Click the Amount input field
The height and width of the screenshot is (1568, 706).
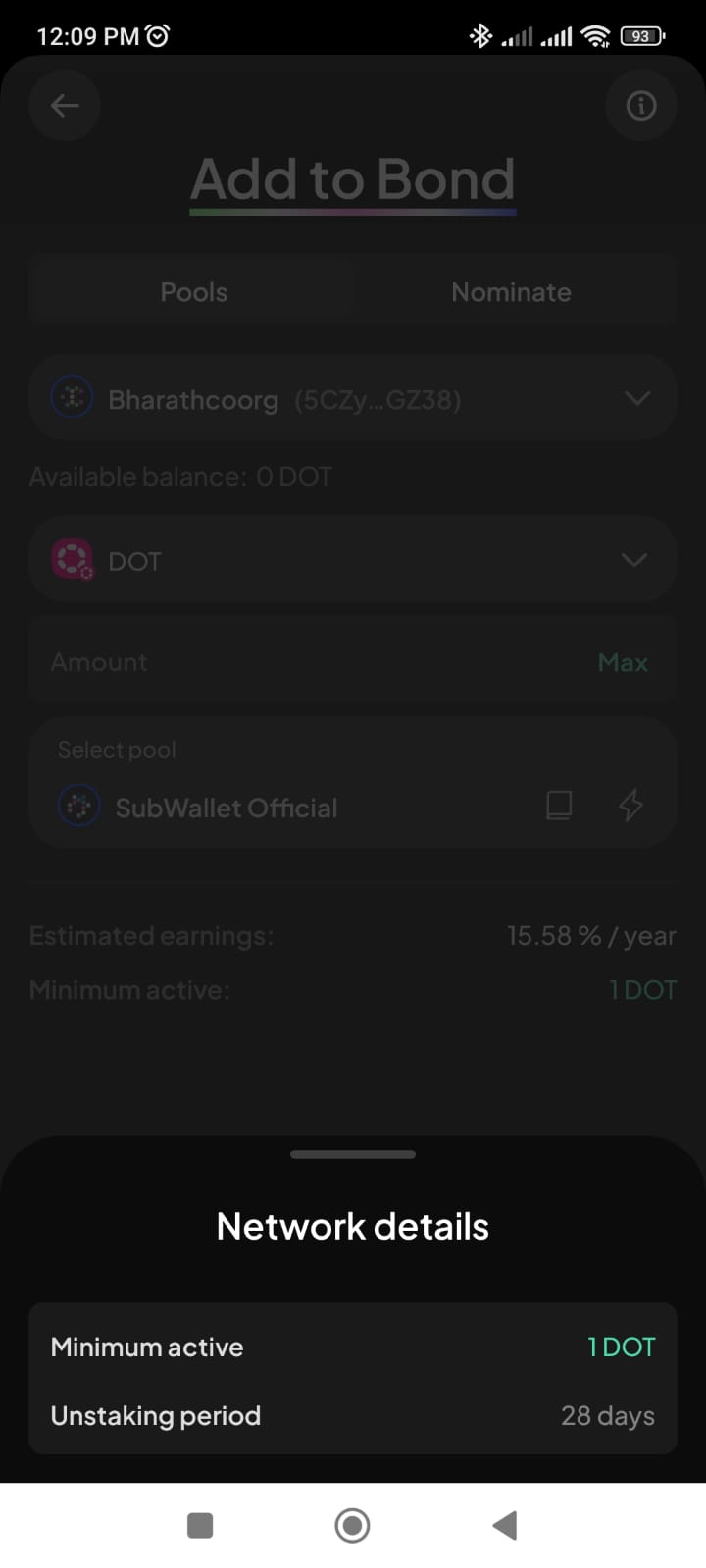coord(294,662)
